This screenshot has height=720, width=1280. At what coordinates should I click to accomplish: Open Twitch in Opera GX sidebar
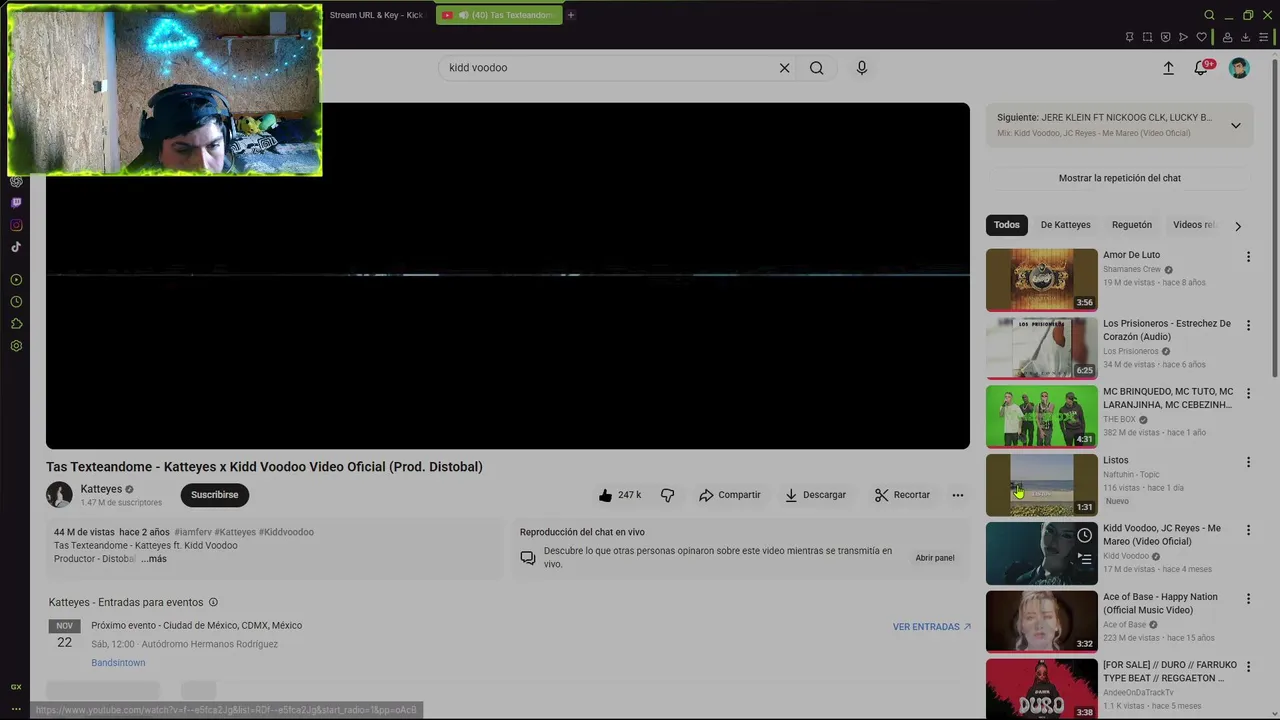click(x=16, y=203)
